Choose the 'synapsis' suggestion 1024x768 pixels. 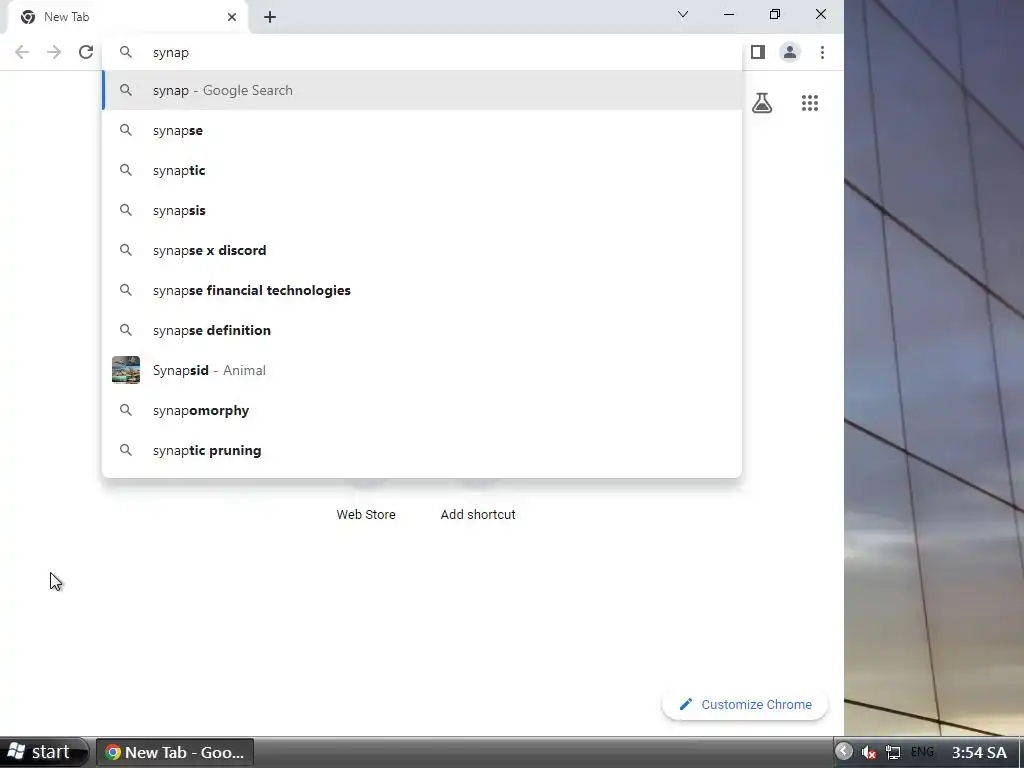click(x=422, y=210)
